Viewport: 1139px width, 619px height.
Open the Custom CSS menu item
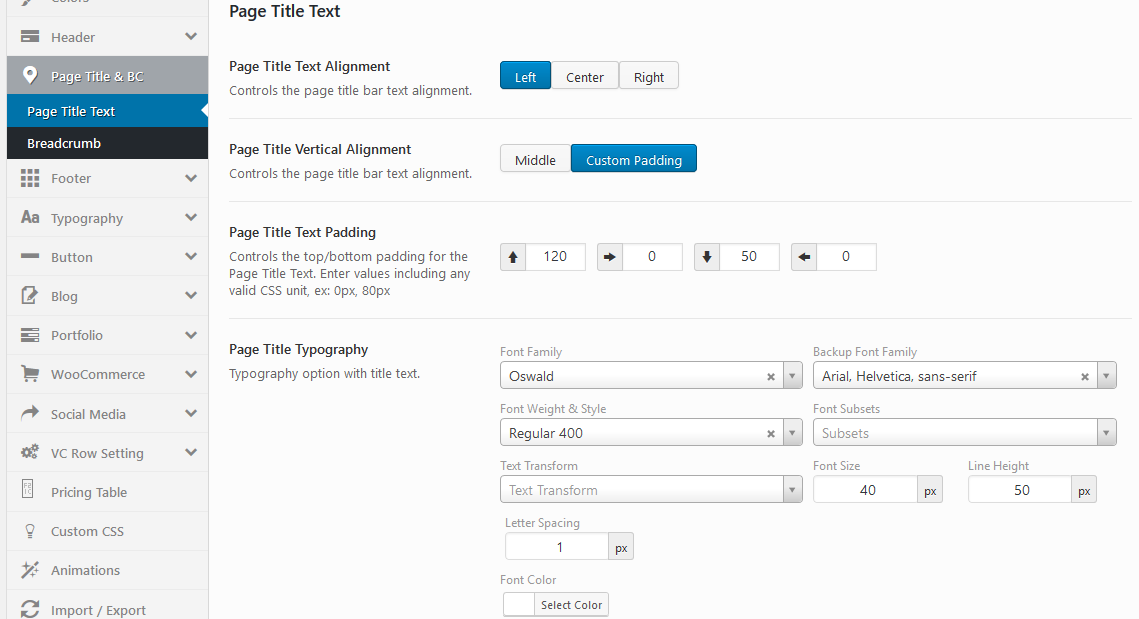point(108,531)
